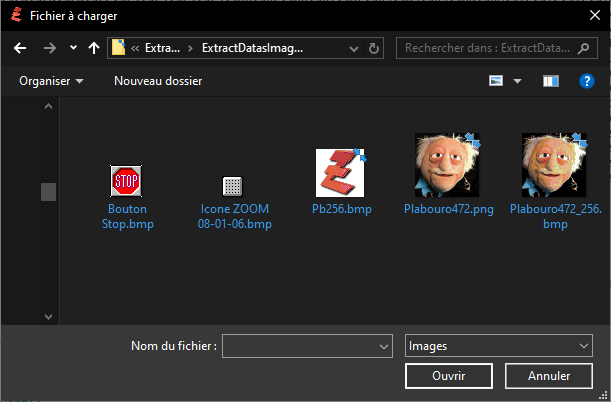The height and width of the screenshot is (402, 611).
Task: Select the Extra... breadcrumb segment
Action: tap(162, 48)
